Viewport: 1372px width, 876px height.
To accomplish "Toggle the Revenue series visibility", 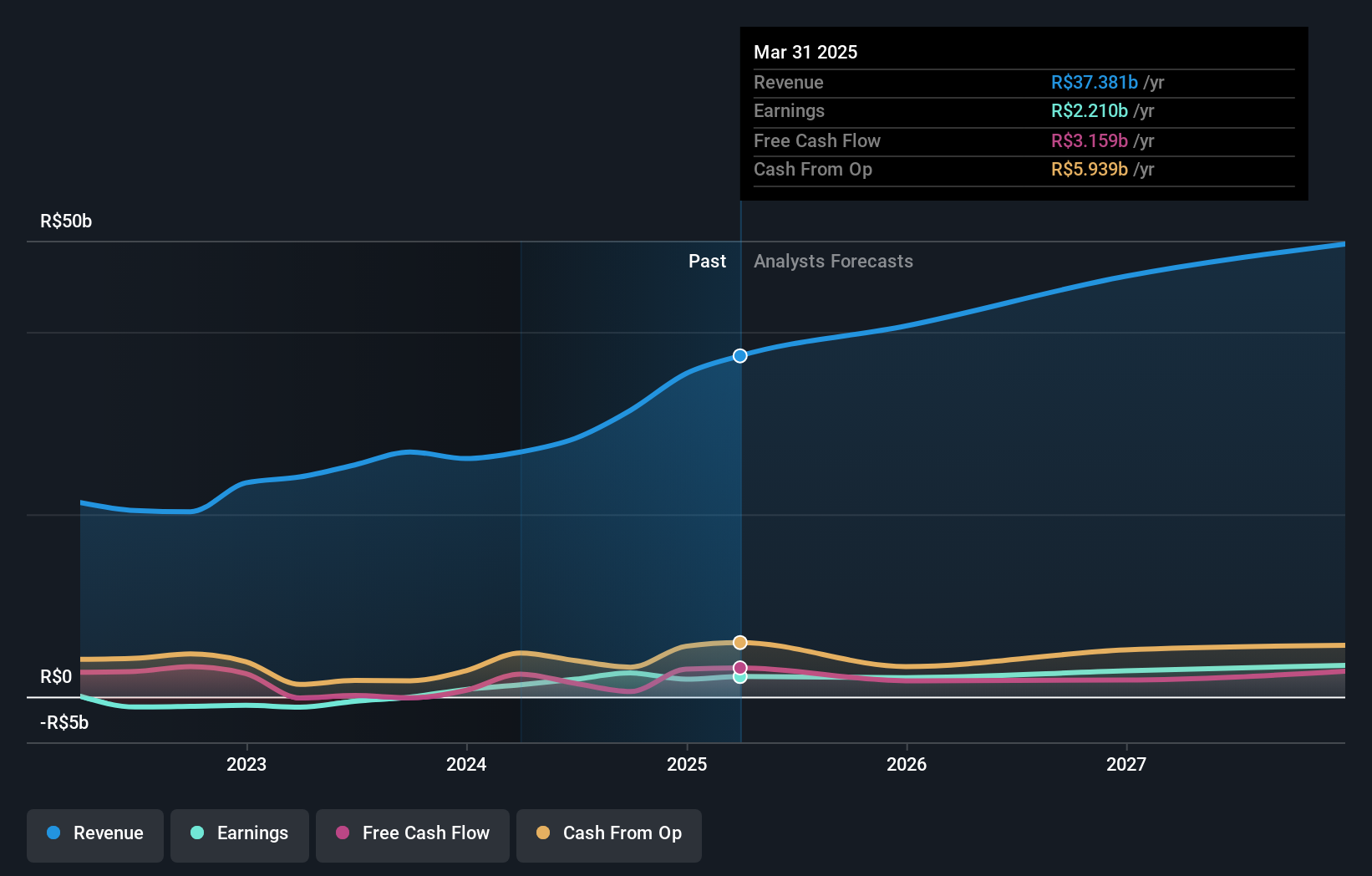I will click(x=94, y=835).
